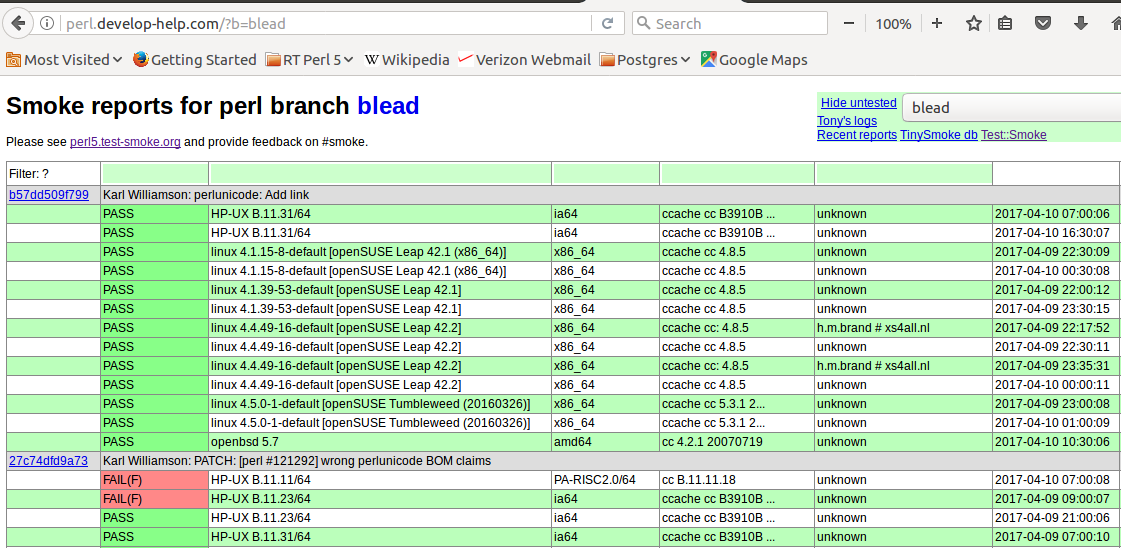1121x548 pixels.
Task: Open the Postgres bookmarks dropdown
Action: pos(645,60)
